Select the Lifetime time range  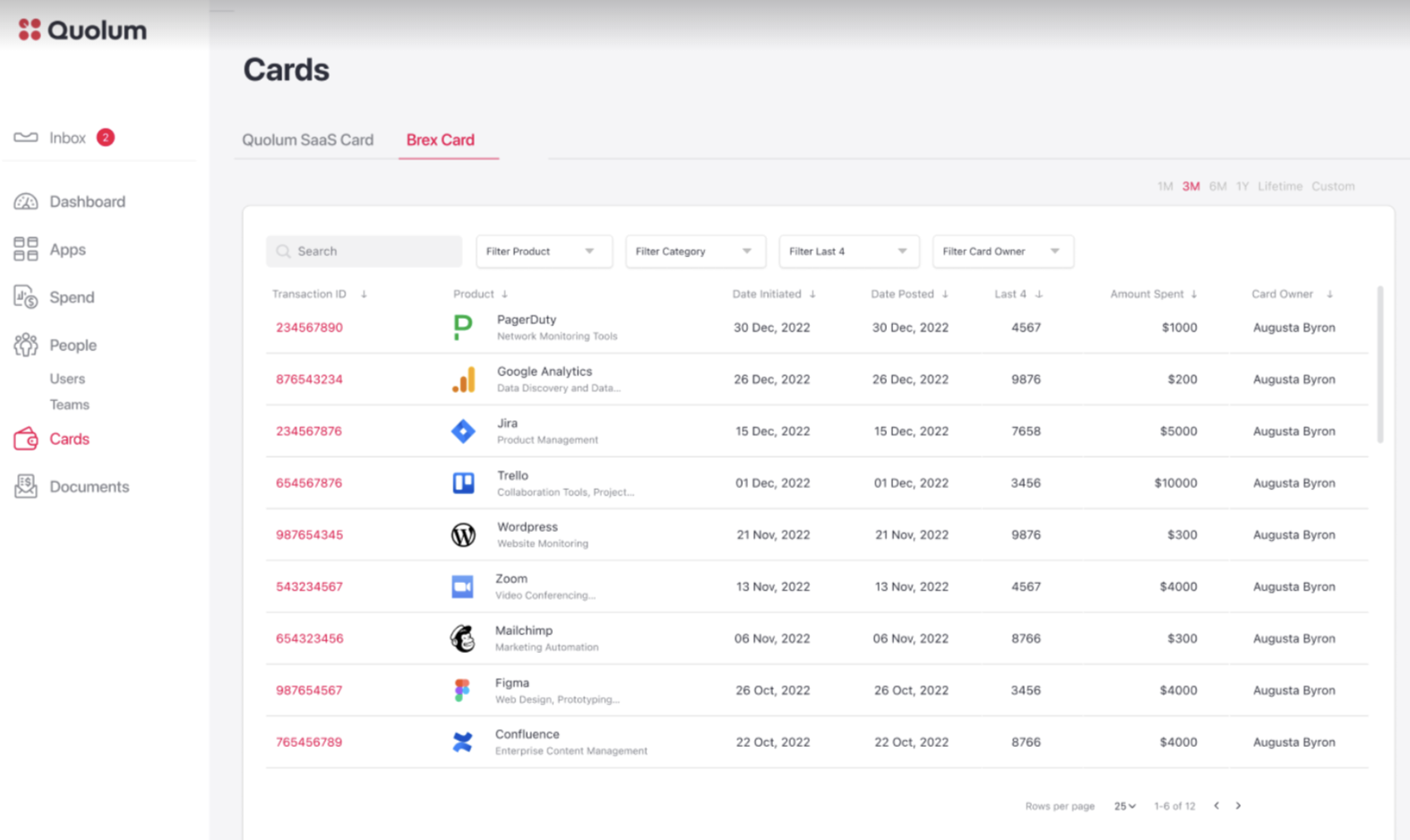coord(1280,186)
